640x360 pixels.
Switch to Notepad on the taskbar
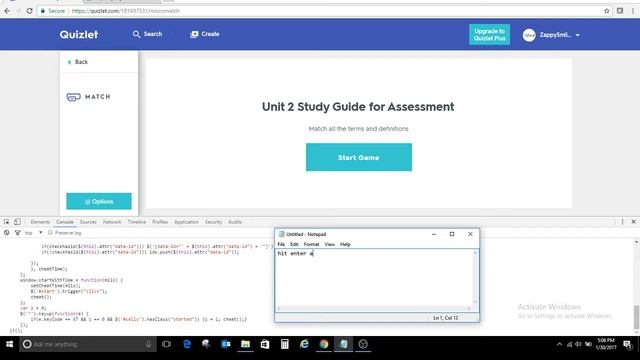point(343,344)
